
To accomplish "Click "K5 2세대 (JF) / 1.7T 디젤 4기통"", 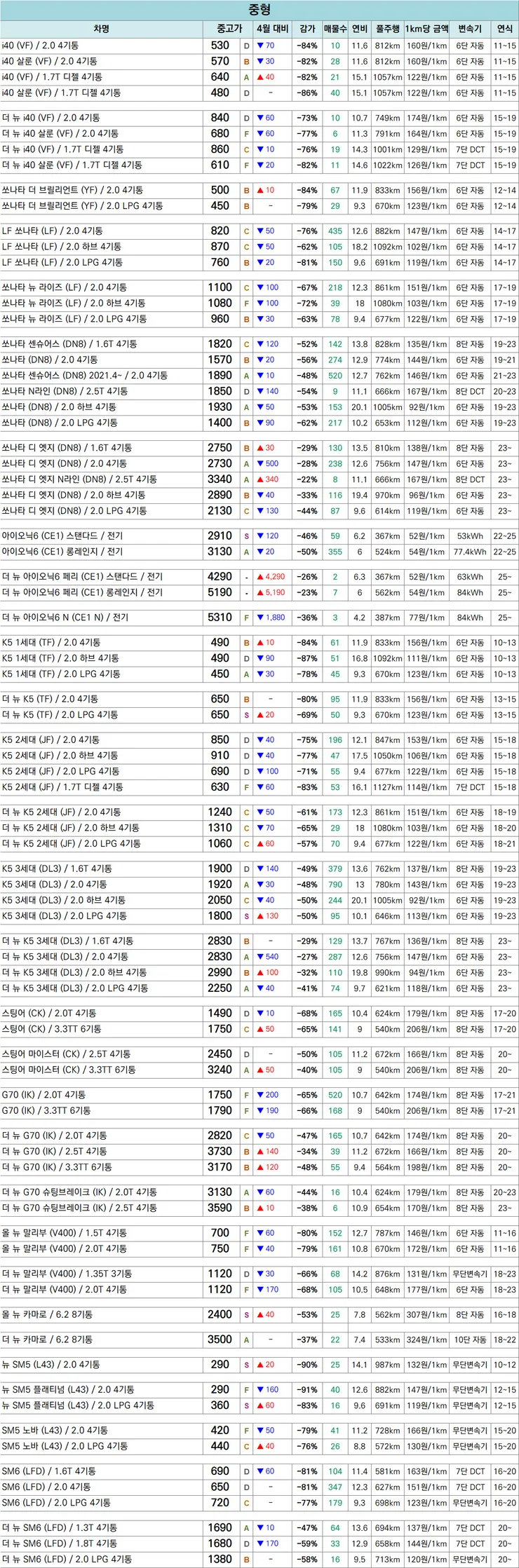I will coord(62,787).
